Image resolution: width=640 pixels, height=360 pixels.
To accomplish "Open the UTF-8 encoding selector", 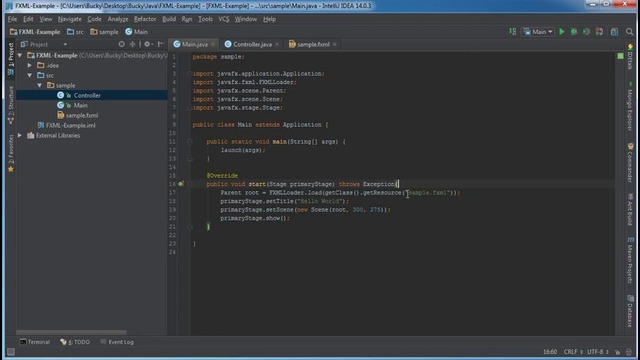I will 598,352.
